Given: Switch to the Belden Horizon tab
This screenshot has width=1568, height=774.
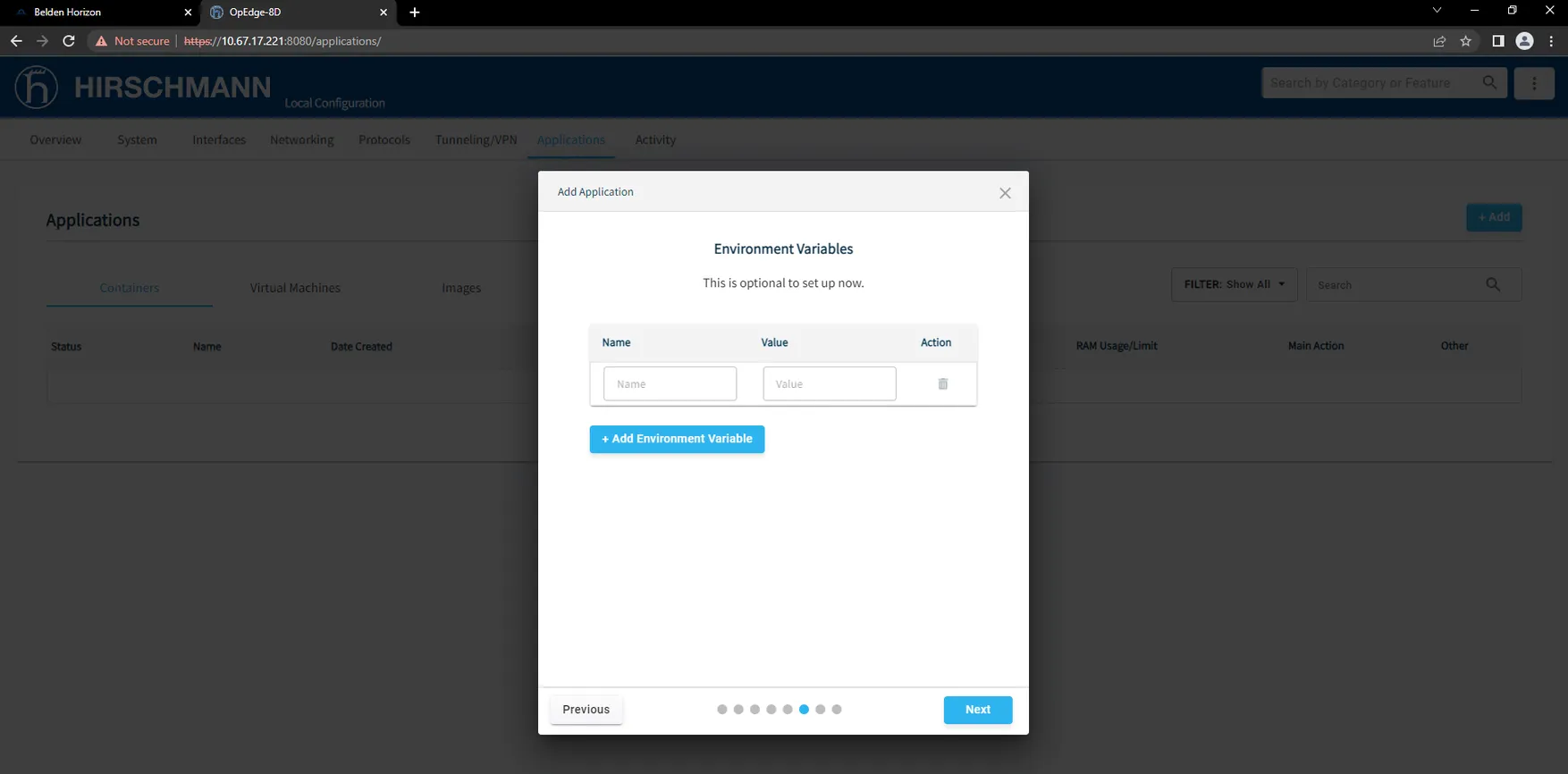Looking at the screenshot, I should [100, 13].
